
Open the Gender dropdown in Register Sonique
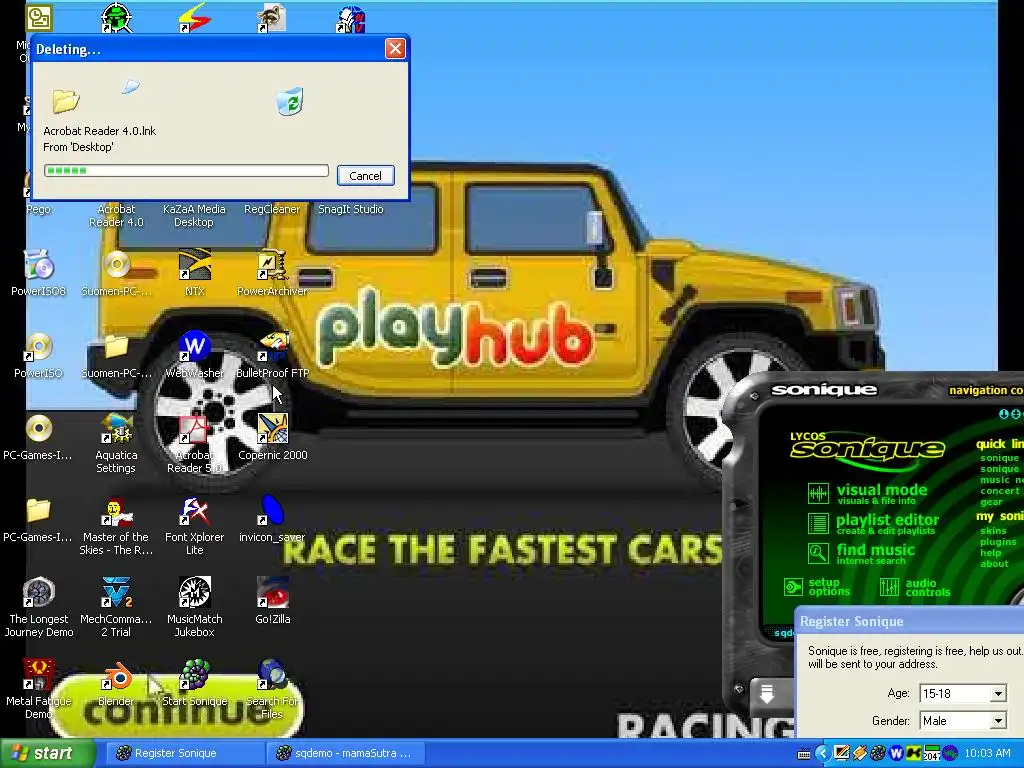click(998, 721)
